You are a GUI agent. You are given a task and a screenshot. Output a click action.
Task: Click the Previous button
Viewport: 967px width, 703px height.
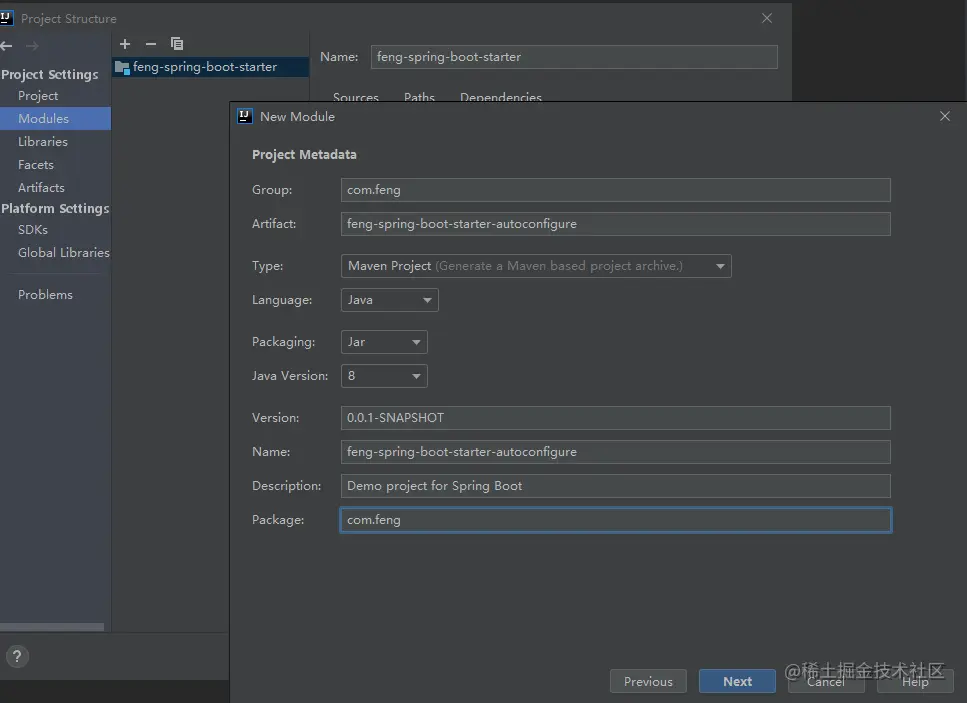point(648,681)
